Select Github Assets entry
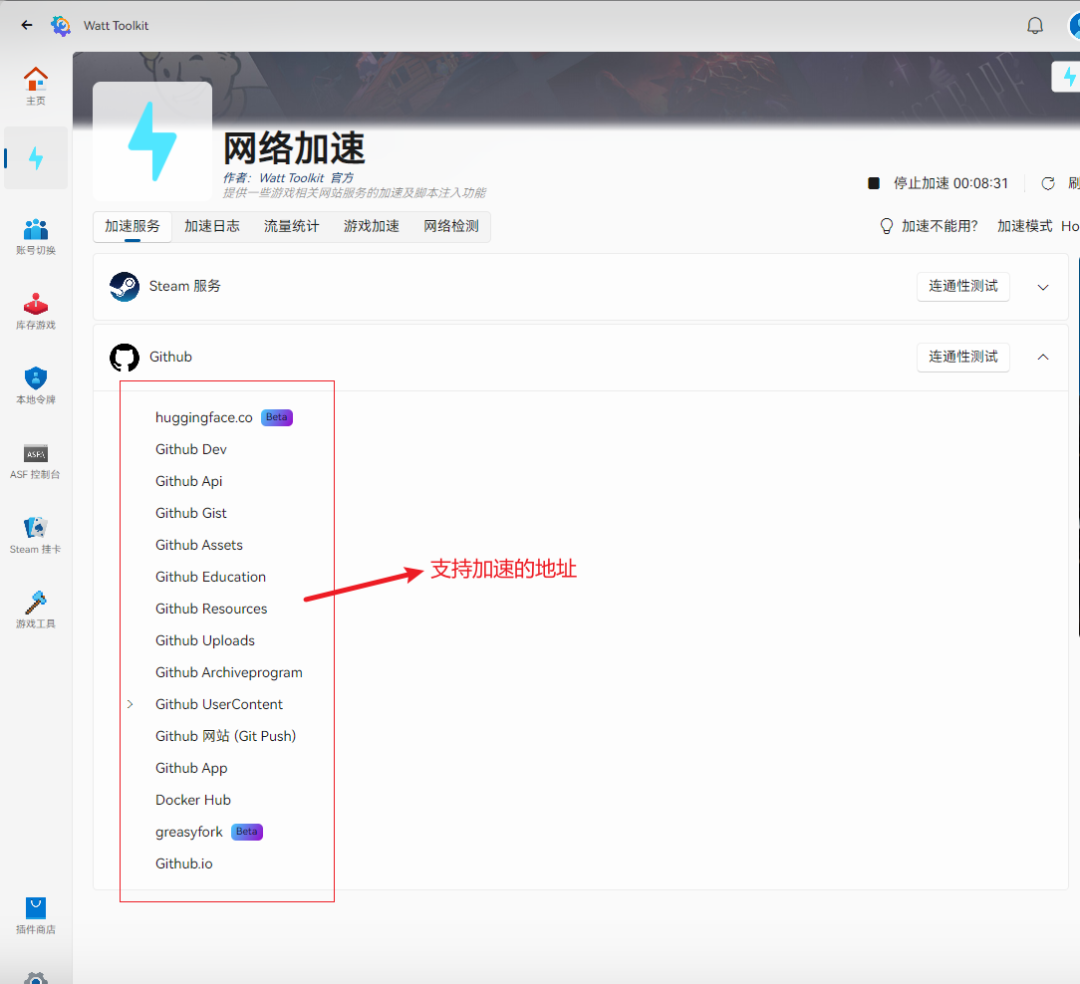Image resolution: width=1080 pixels, height=984 pixels. click(x=199, y=545)
